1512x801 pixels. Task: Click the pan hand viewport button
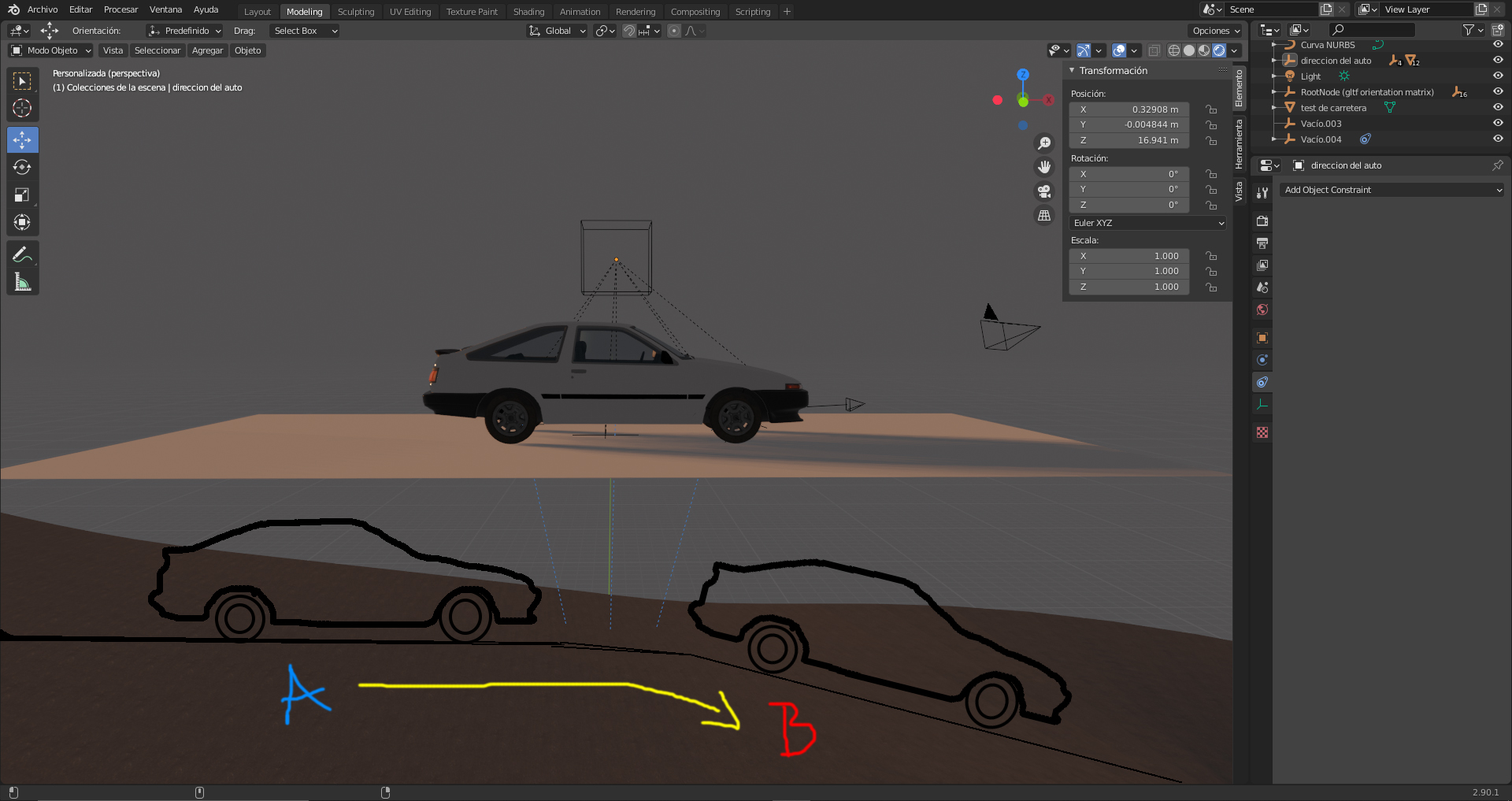1044,167
